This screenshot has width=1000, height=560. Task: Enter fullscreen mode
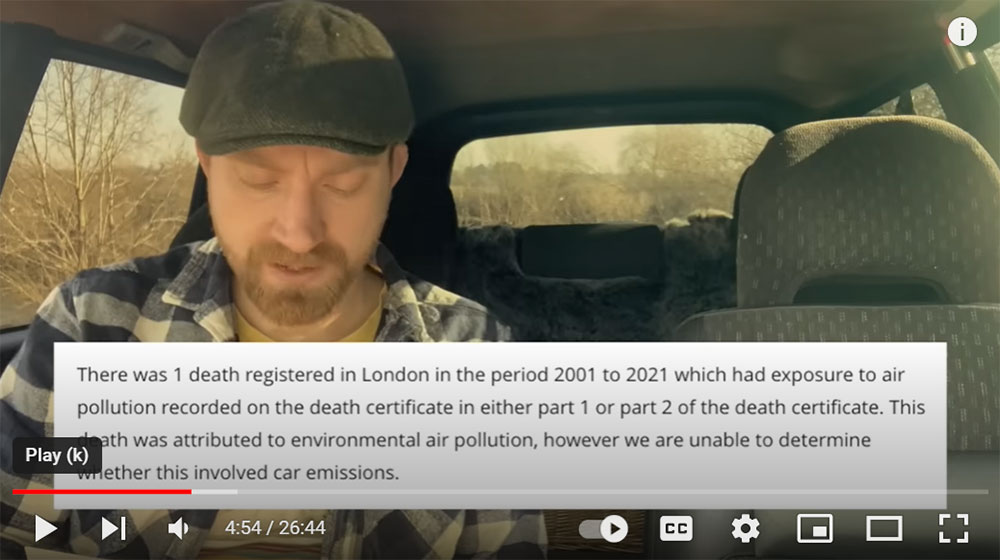click(953, 529)
